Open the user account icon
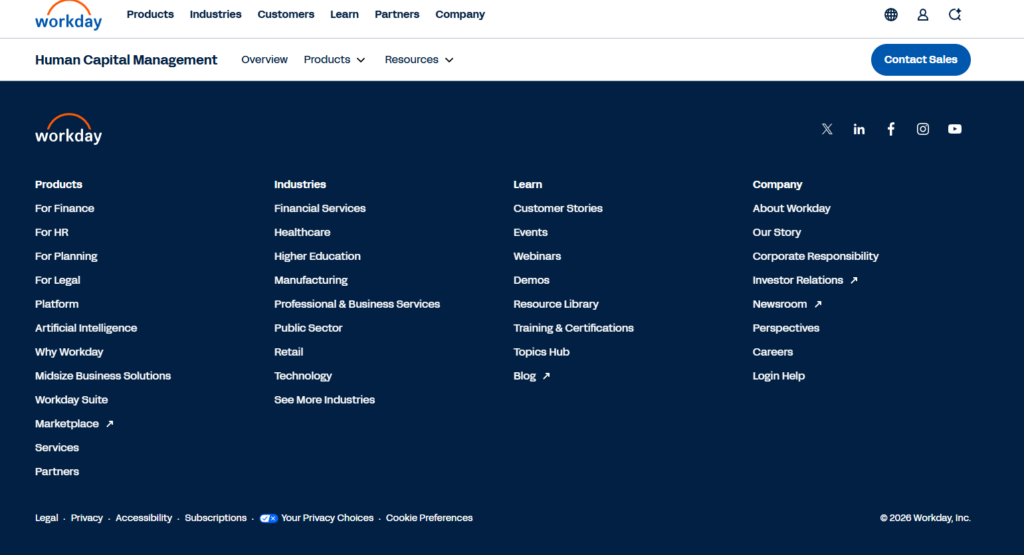The width and height of the screenshot is (1024, 555). pos(923,14)
